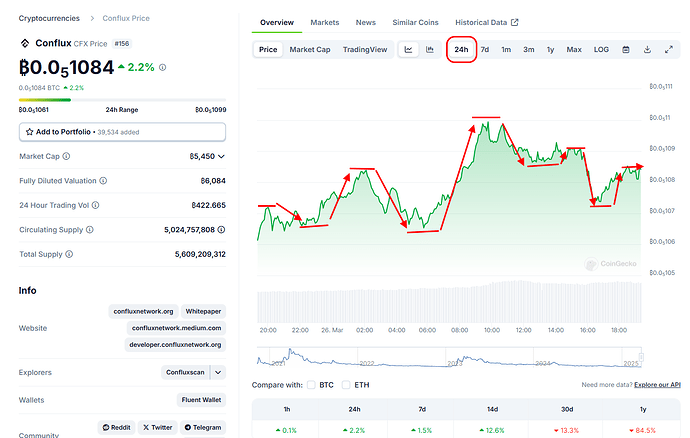Viewport: 690px width, 438px height.
Task: Select the Market Cap chart mode
Action: [x=310, y=50]
